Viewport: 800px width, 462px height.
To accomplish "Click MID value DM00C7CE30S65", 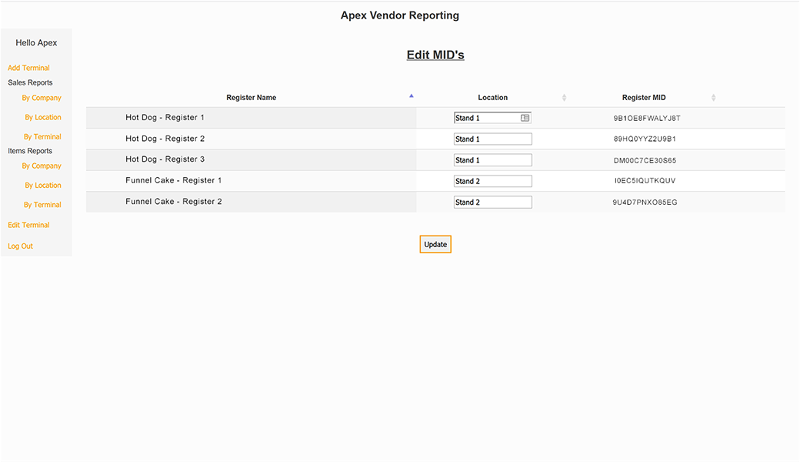I will pyautogui.click(x=645, y=160).
